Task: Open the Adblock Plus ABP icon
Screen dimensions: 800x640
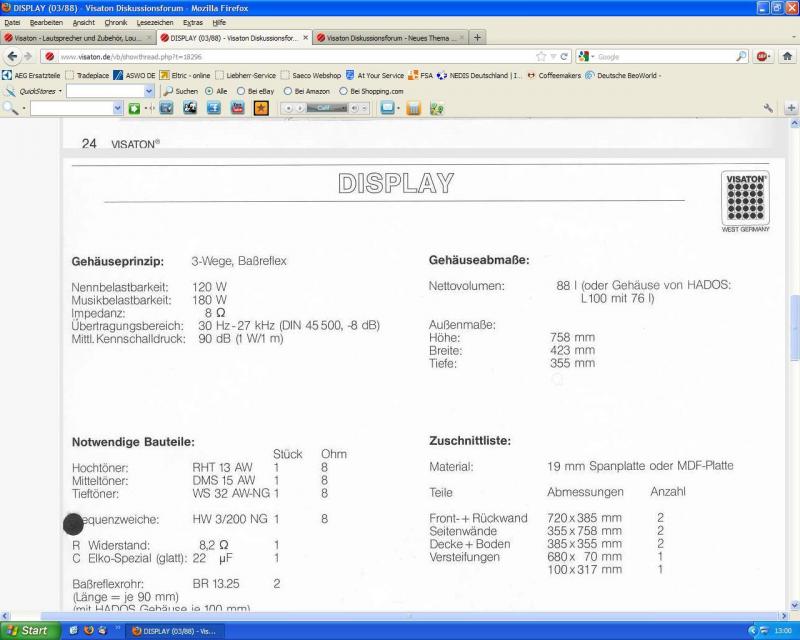Action: (x=761, y=57)
